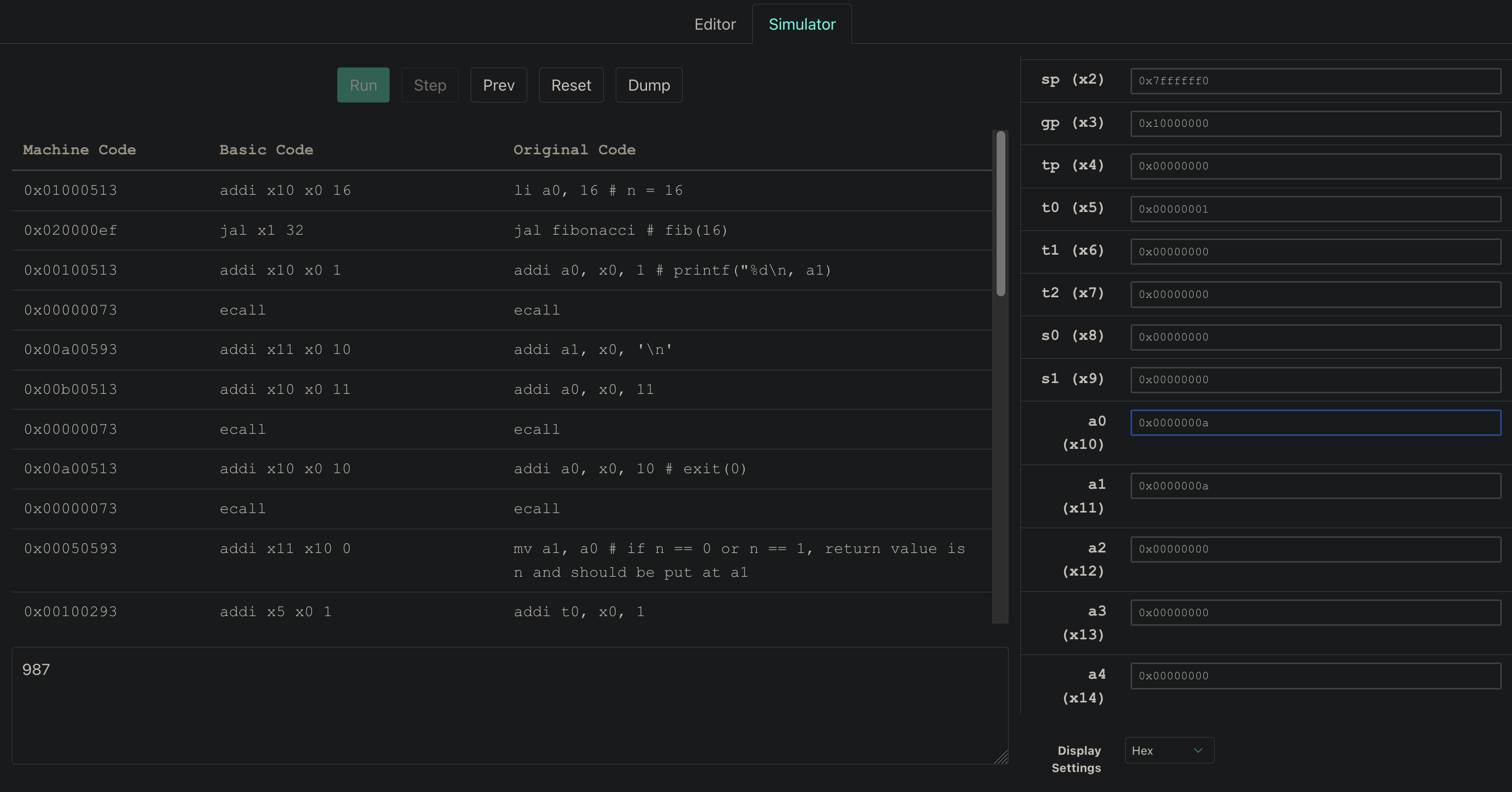Screen dimensions: 1512x792
Task: Click the a0 (x10) register value field
Action: [x=1315, y=422]
